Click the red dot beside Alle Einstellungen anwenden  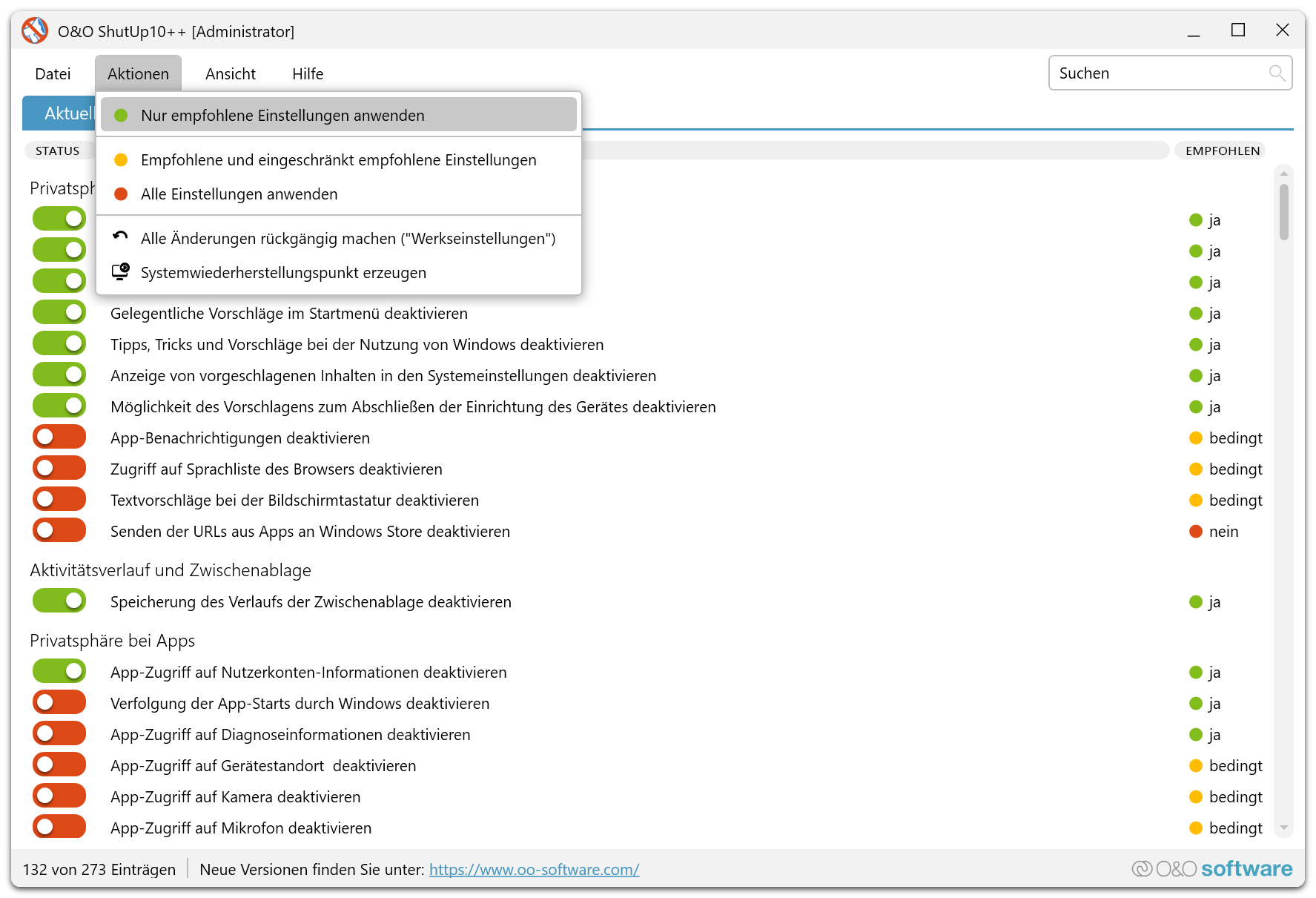pyautogui.click(x=121, y=194)
